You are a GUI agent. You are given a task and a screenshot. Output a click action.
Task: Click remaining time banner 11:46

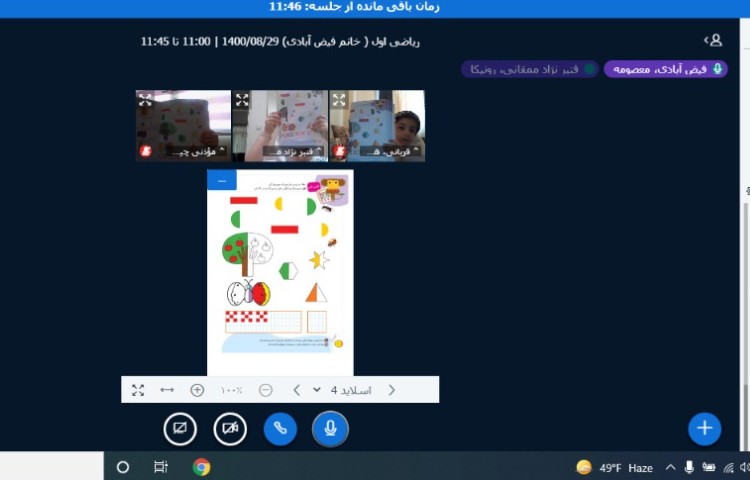(x=354, y=7)
